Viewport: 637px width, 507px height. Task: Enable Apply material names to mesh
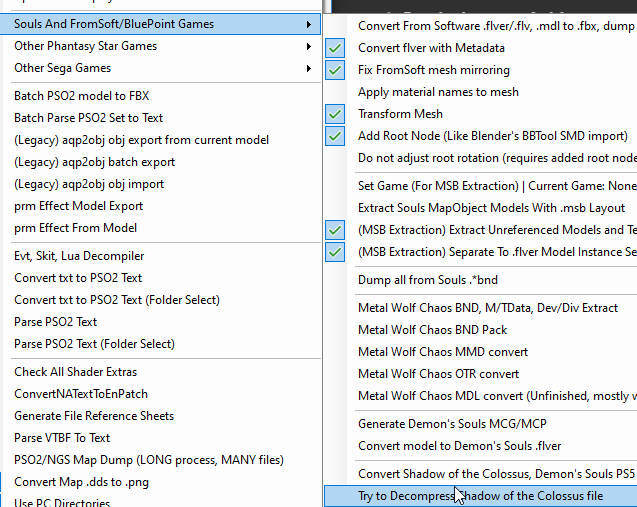pyautogui.click(x=438, y=92)
